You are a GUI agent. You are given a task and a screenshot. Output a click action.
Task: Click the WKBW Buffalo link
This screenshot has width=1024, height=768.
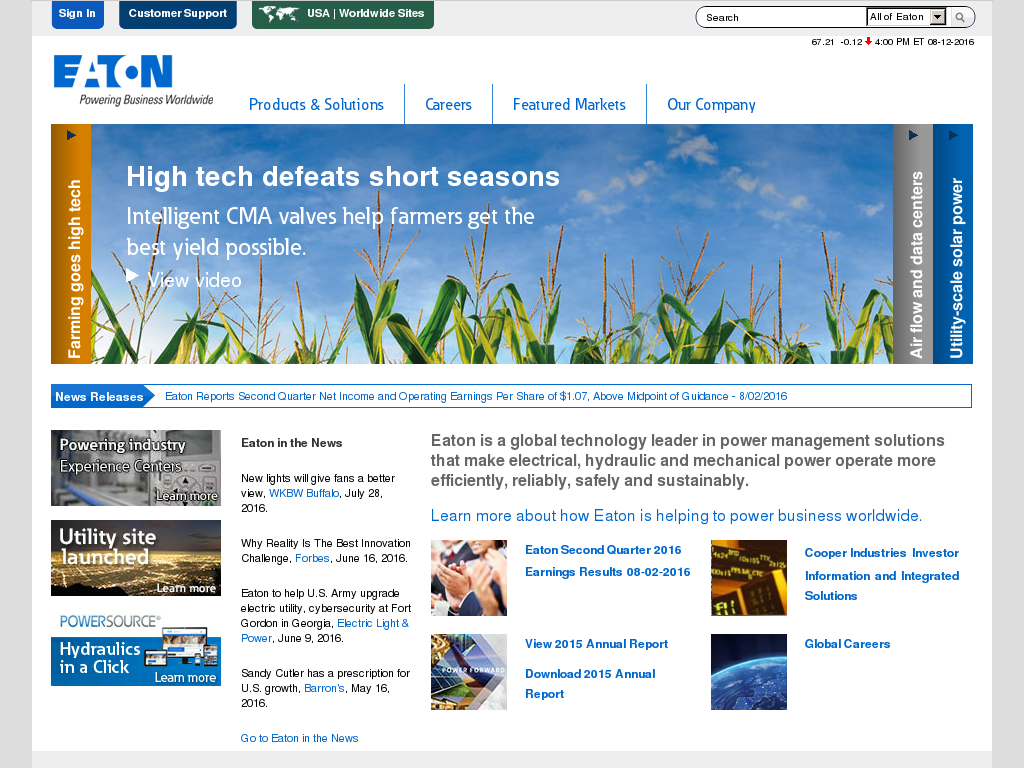(x=304, y=493)
